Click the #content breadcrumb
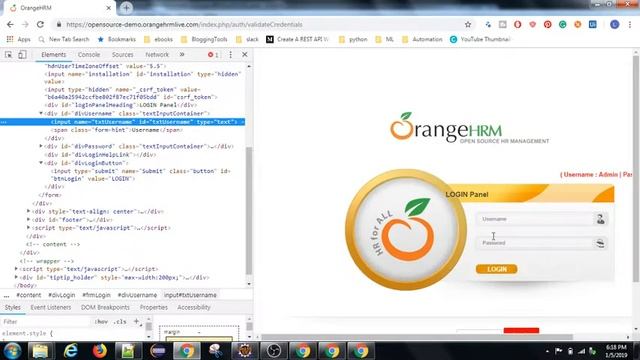The width and height of the screenshot is (640, 360). click(x=29, y=295)
